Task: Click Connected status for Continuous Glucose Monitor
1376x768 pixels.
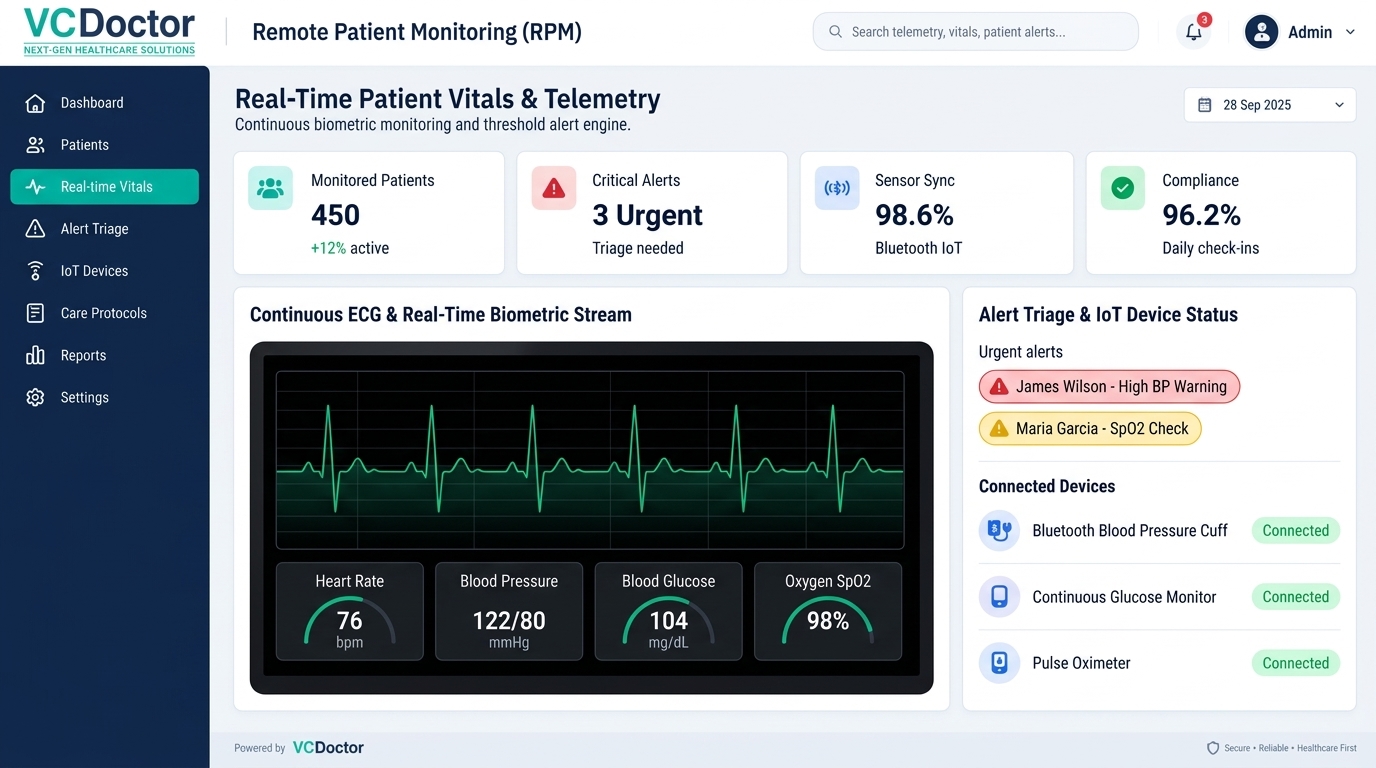Action: 1295,597
